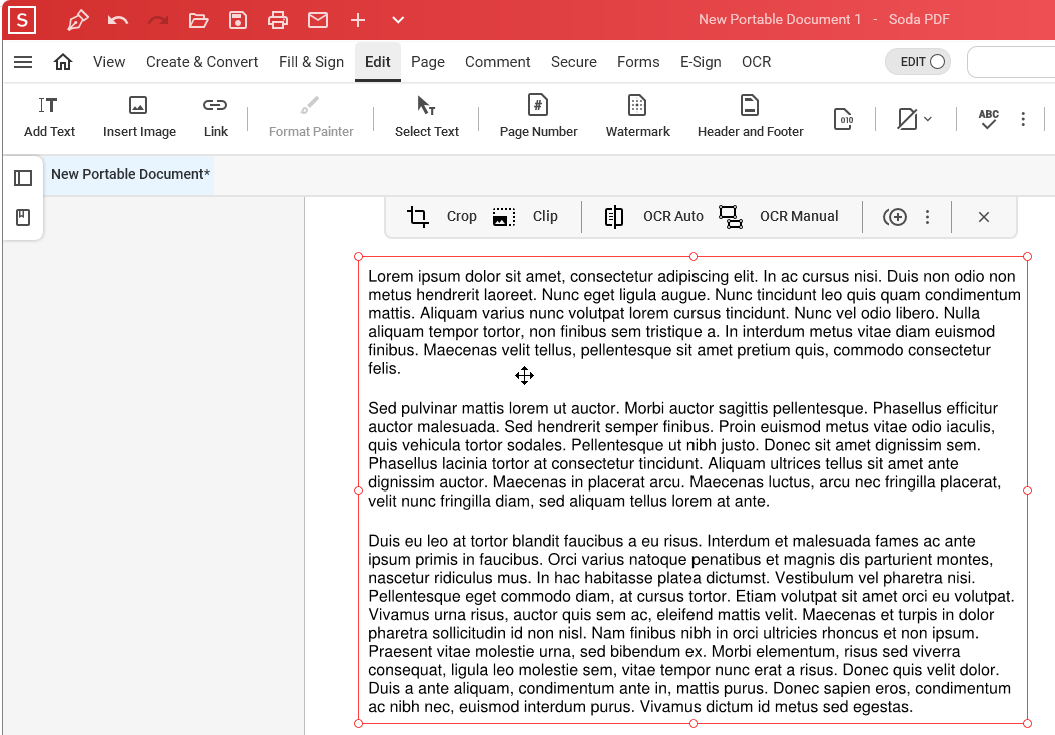Open the bookmarks panel icon
This screenshot has height=735, width=1055.
coord(23,217)
